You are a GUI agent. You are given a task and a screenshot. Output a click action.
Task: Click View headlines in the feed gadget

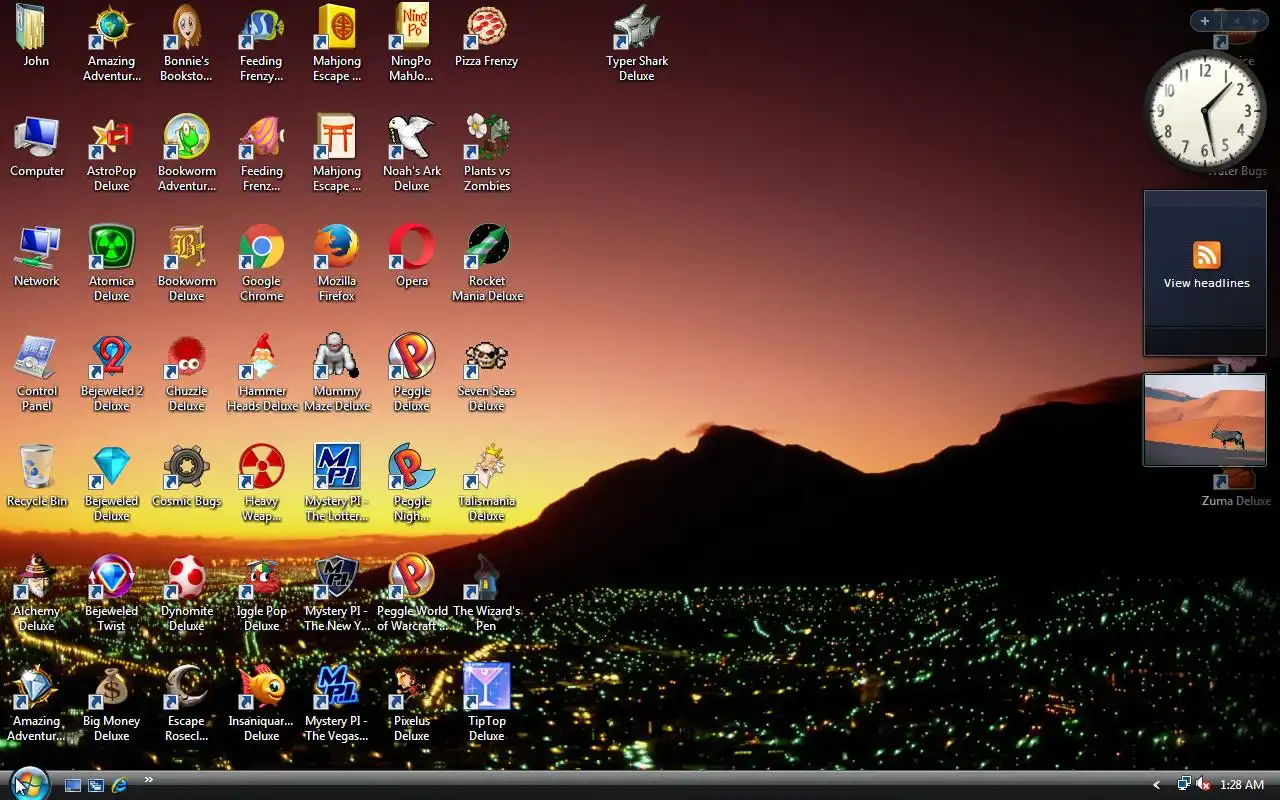click(x=1206, y=283)
